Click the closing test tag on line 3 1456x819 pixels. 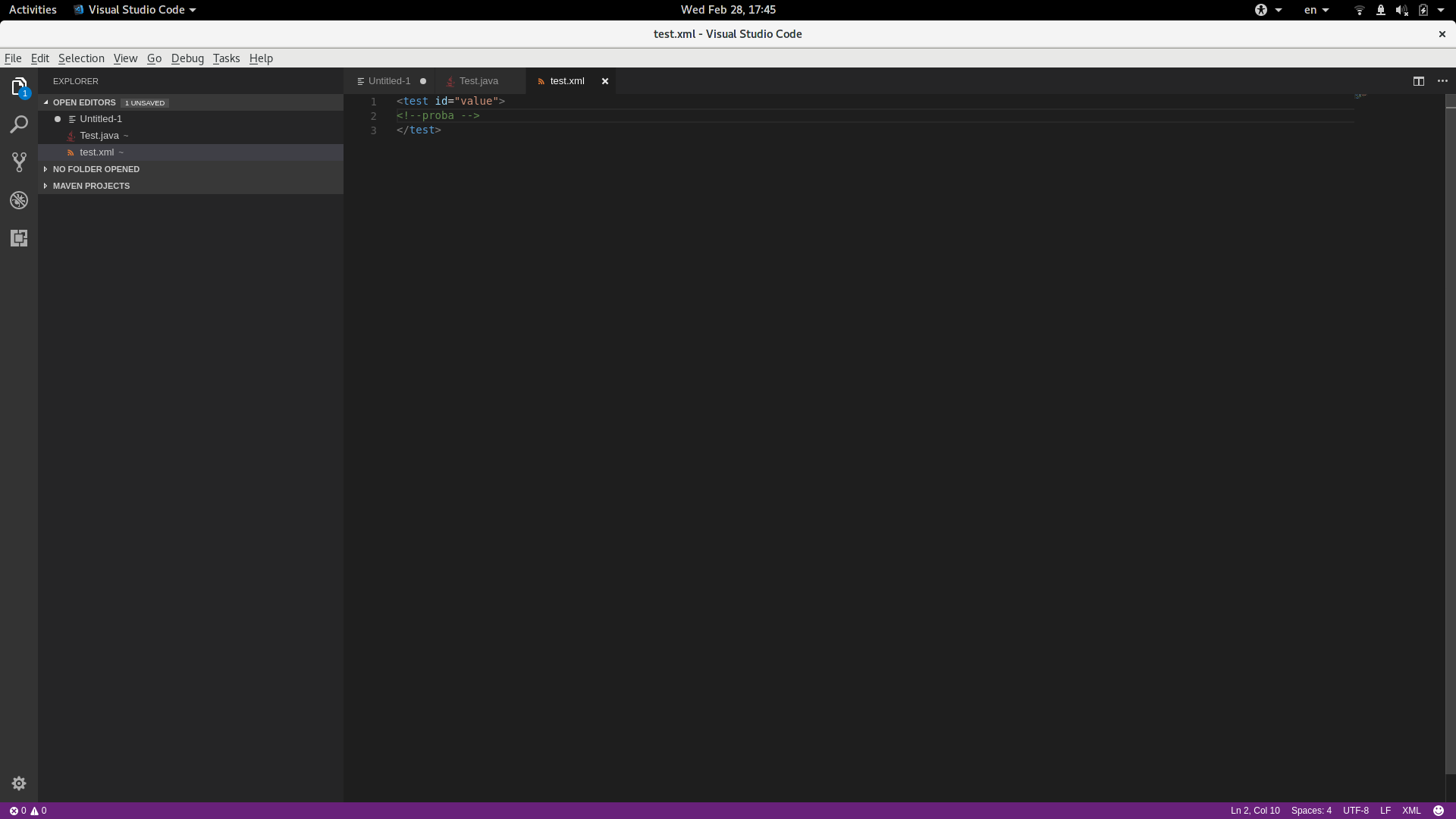pos(419,130)
